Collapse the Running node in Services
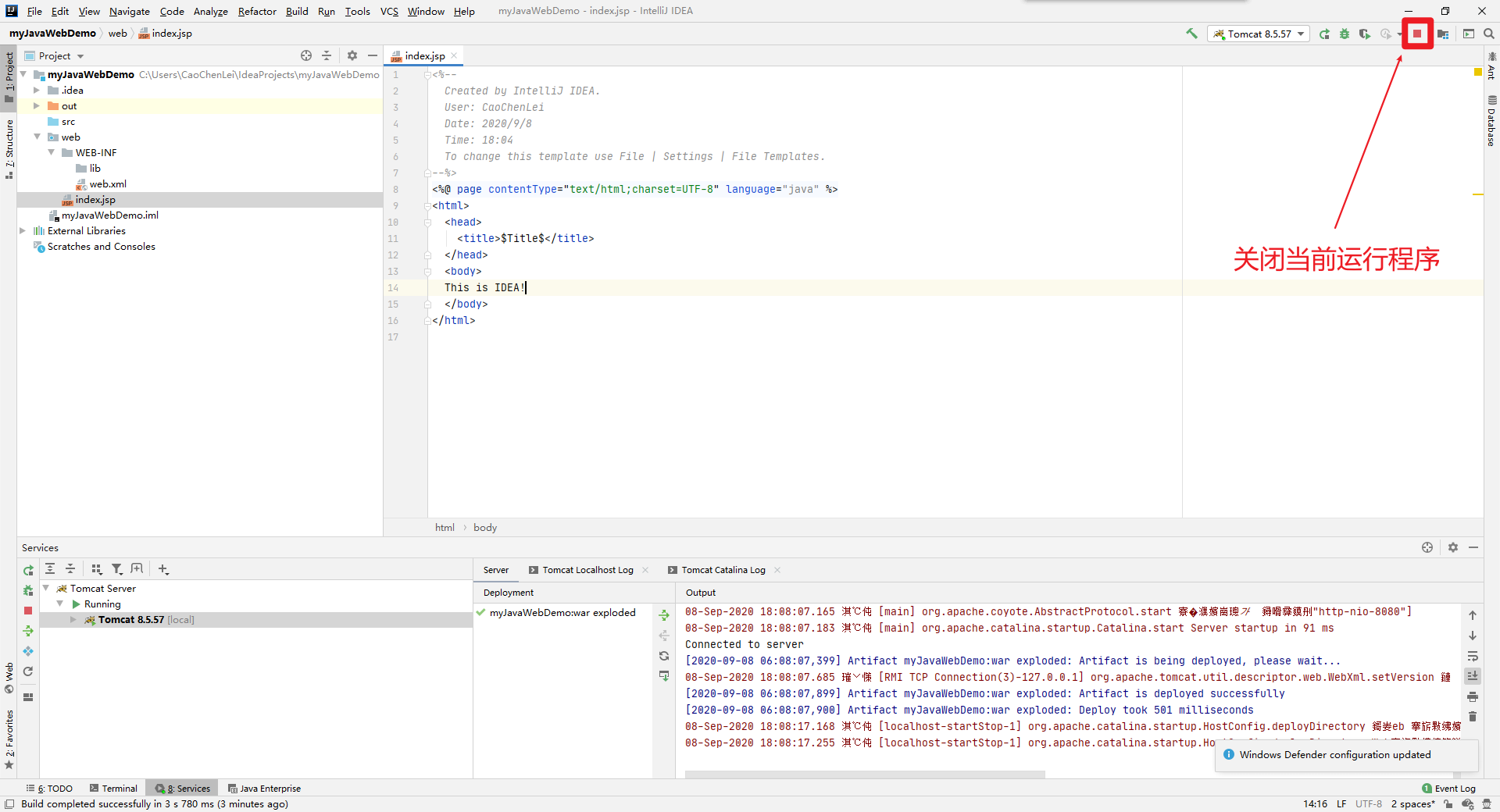Image resolution: width=1500 pixels, height=812 pixels. [x=60, y=604]
